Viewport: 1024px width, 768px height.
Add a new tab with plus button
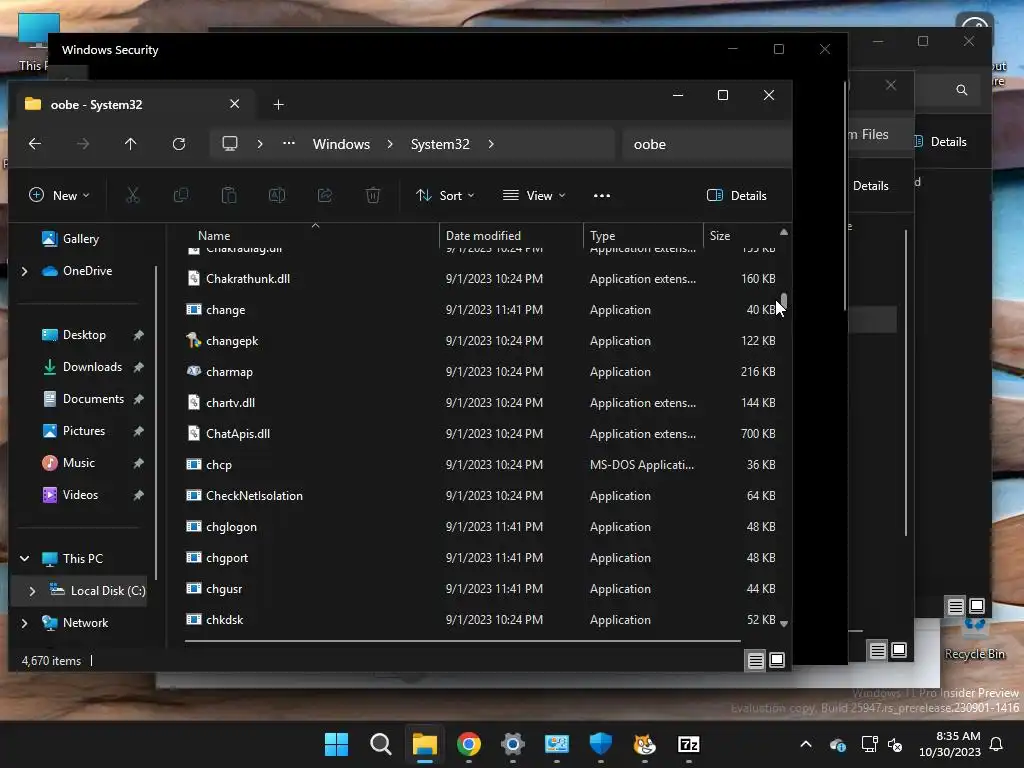click(278, 104)
